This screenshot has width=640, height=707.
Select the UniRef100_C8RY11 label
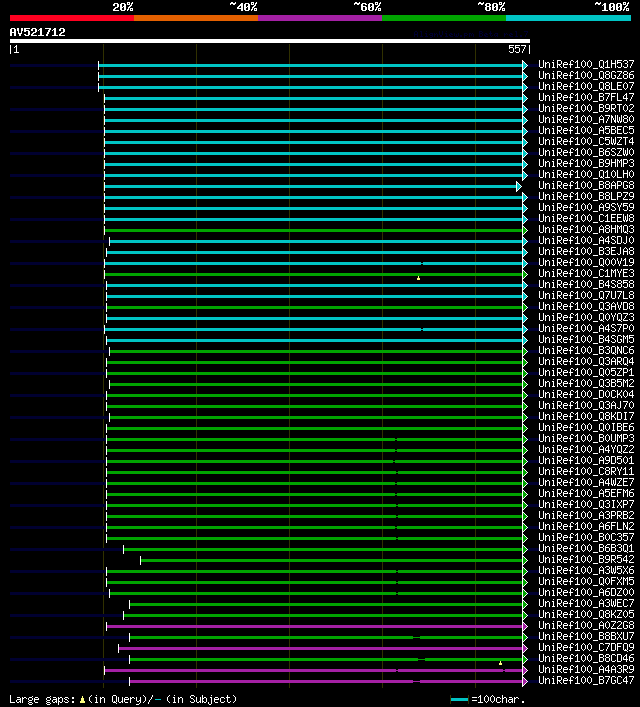586,472
